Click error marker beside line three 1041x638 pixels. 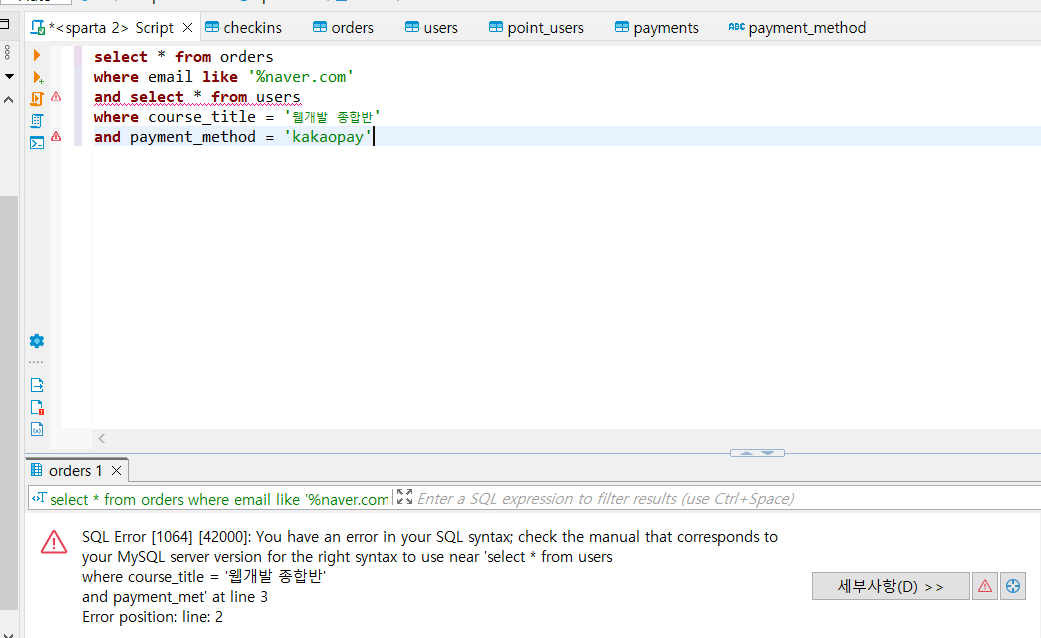pos(56,96)
